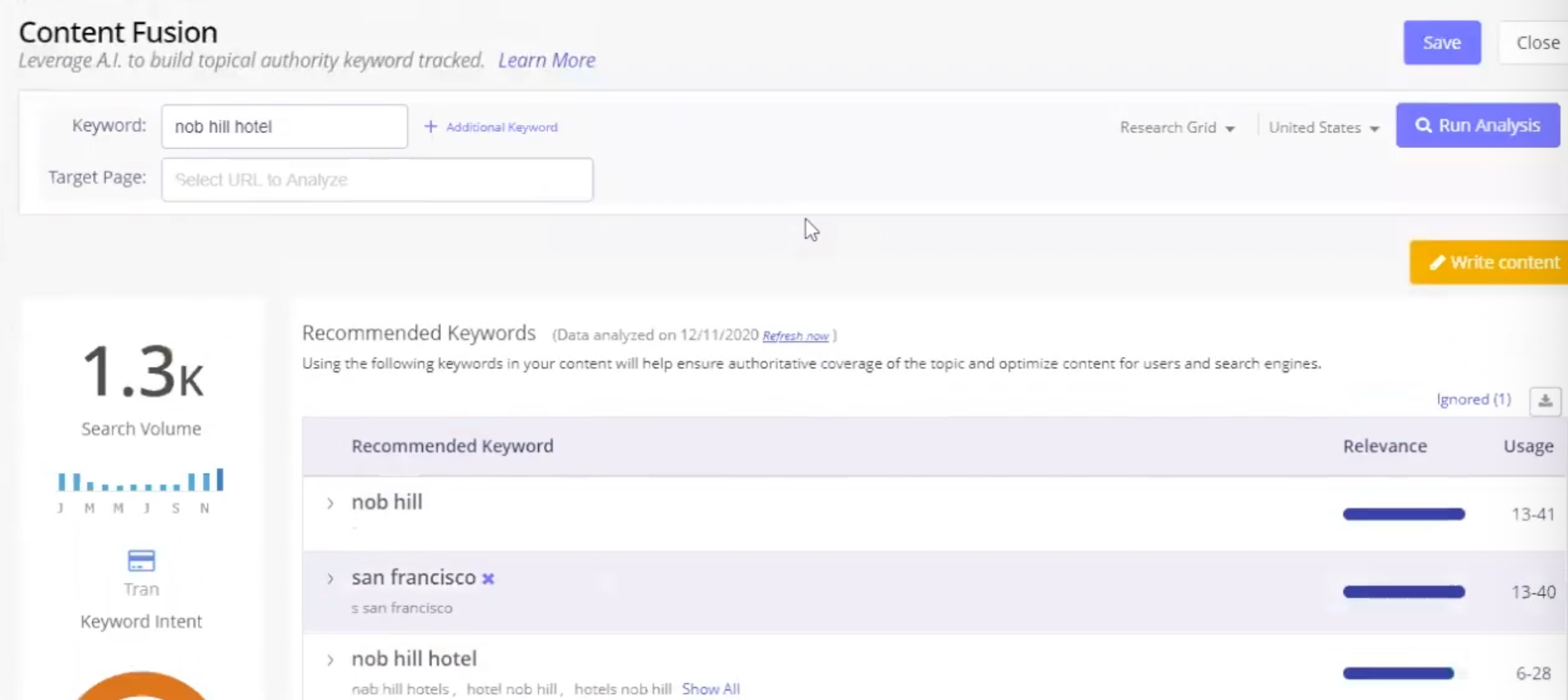Open the Learn More link
Screen dimensions: 1568x700
point(546,60)
